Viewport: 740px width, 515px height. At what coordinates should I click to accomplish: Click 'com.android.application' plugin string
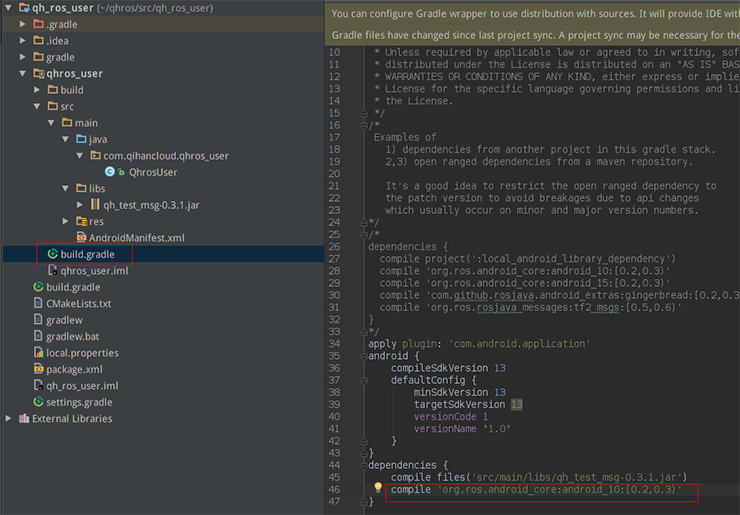point(520,344)
